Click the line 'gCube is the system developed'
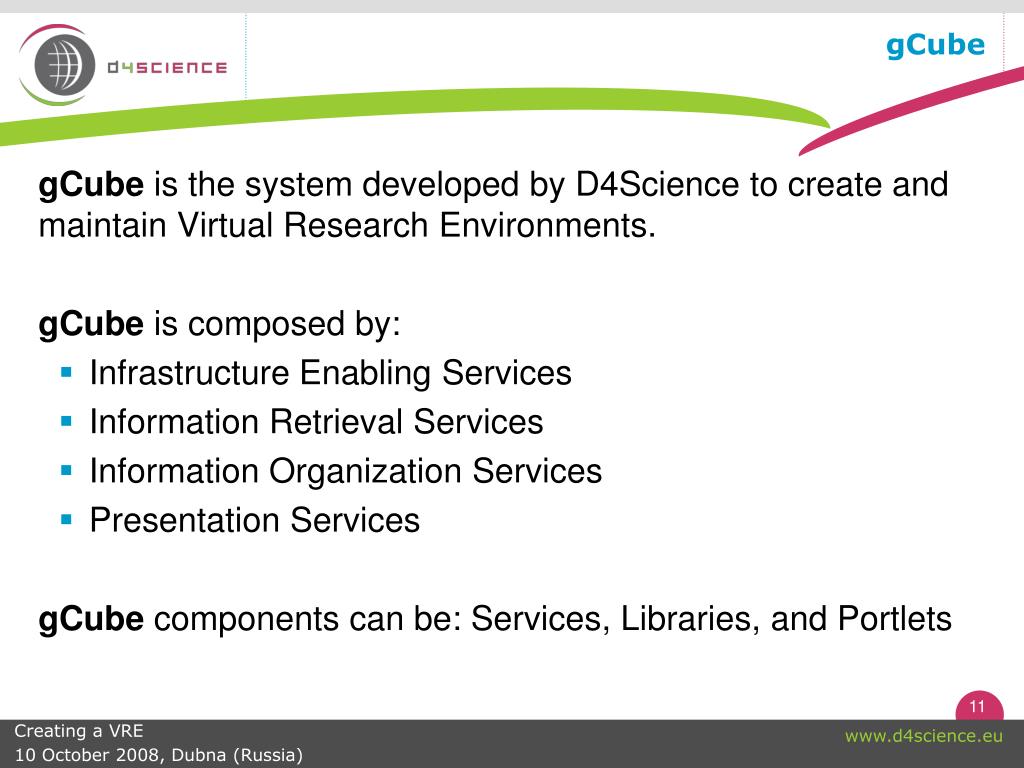 (x=493, y=185)
